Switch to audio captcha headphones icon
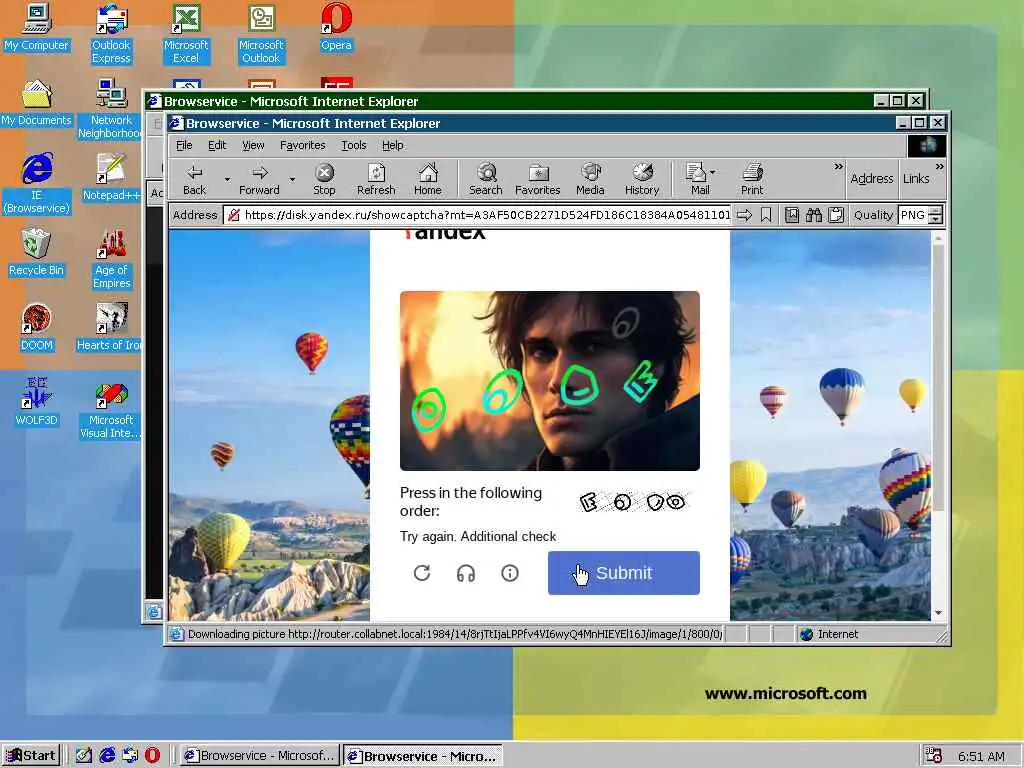 (466, 573)
